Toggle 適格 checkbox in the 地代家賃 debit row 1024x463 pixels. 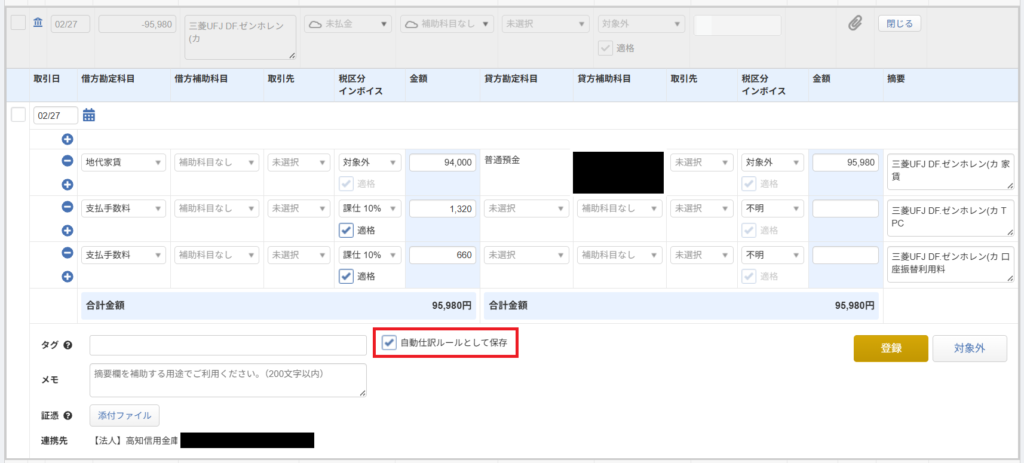click(x=346, y=184)
